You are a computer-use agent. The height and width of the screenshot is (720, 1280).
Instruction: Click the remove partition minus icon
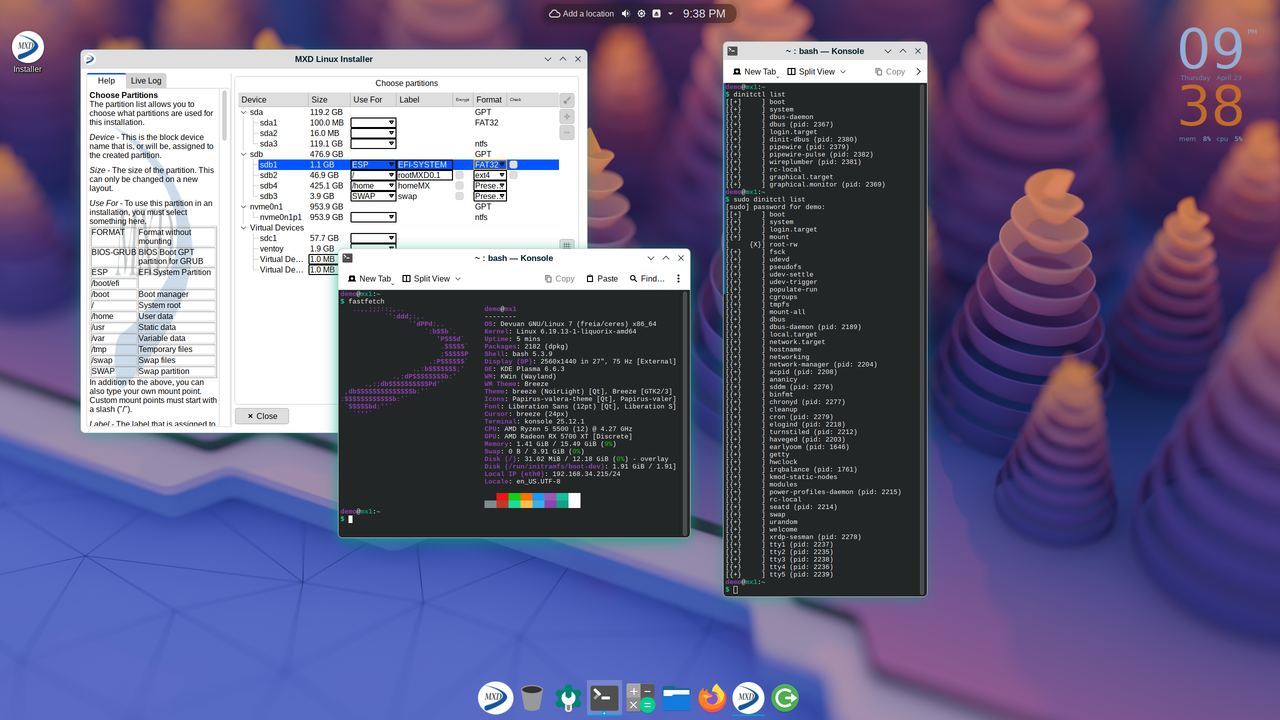click(x=567, y=132)
